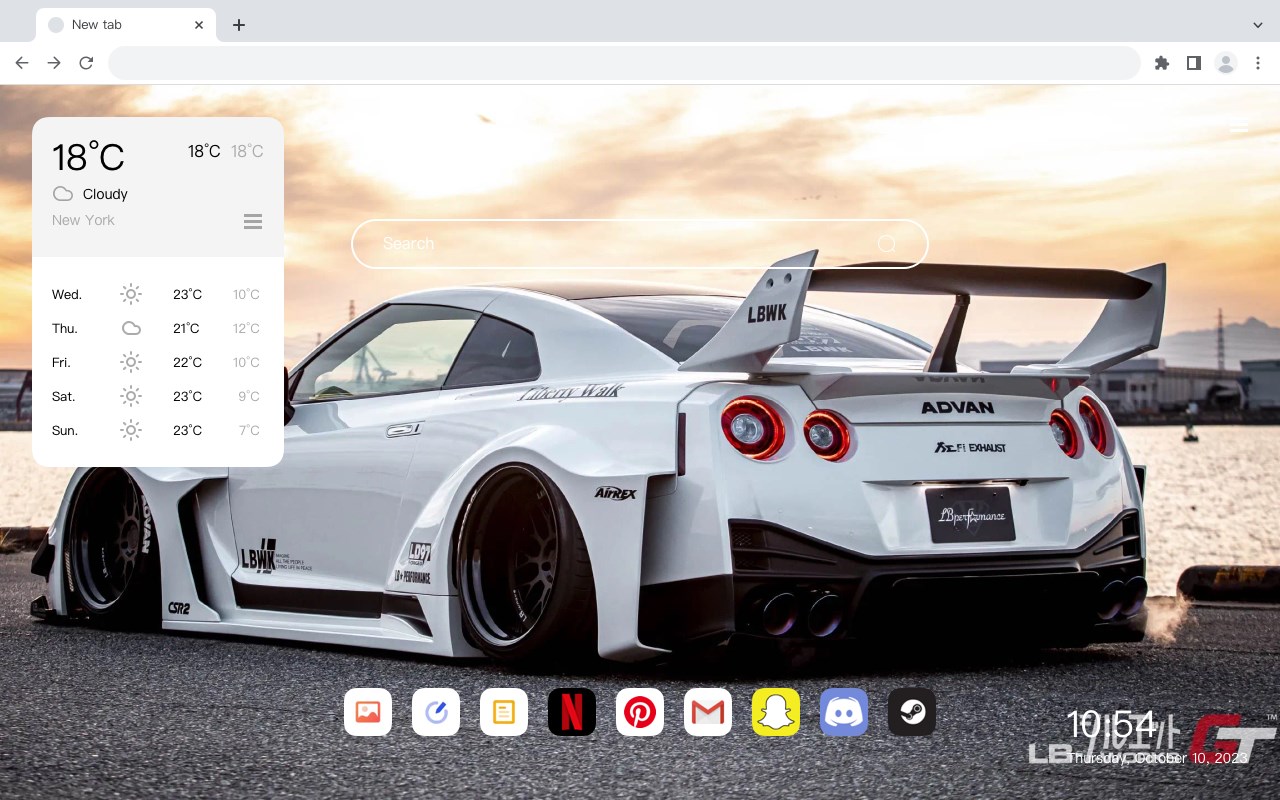Select the "Fri." forecast day label

pyautogui.click(x=62, y=362)
